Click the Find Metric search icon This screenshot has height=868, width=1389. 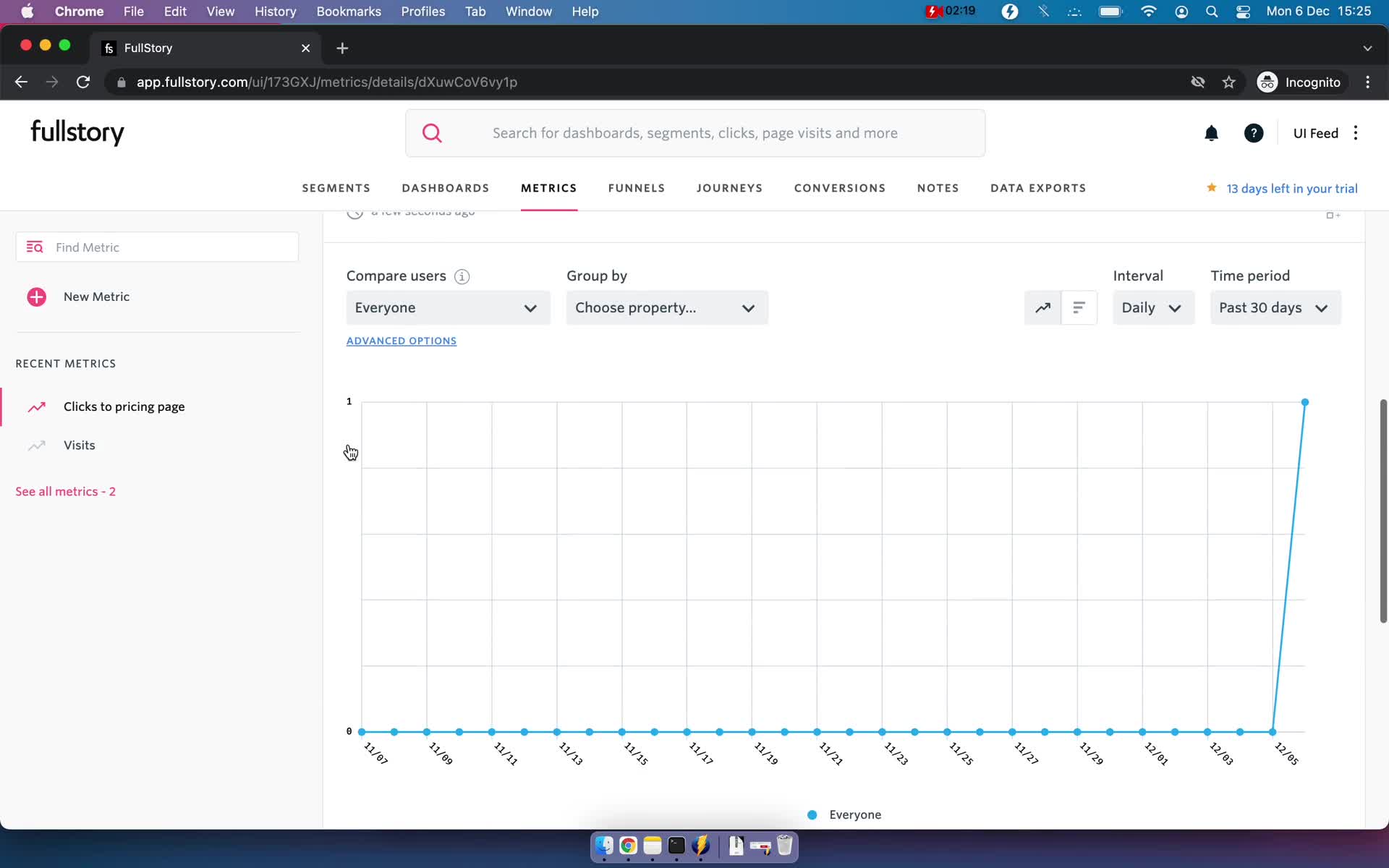[35, 246]
